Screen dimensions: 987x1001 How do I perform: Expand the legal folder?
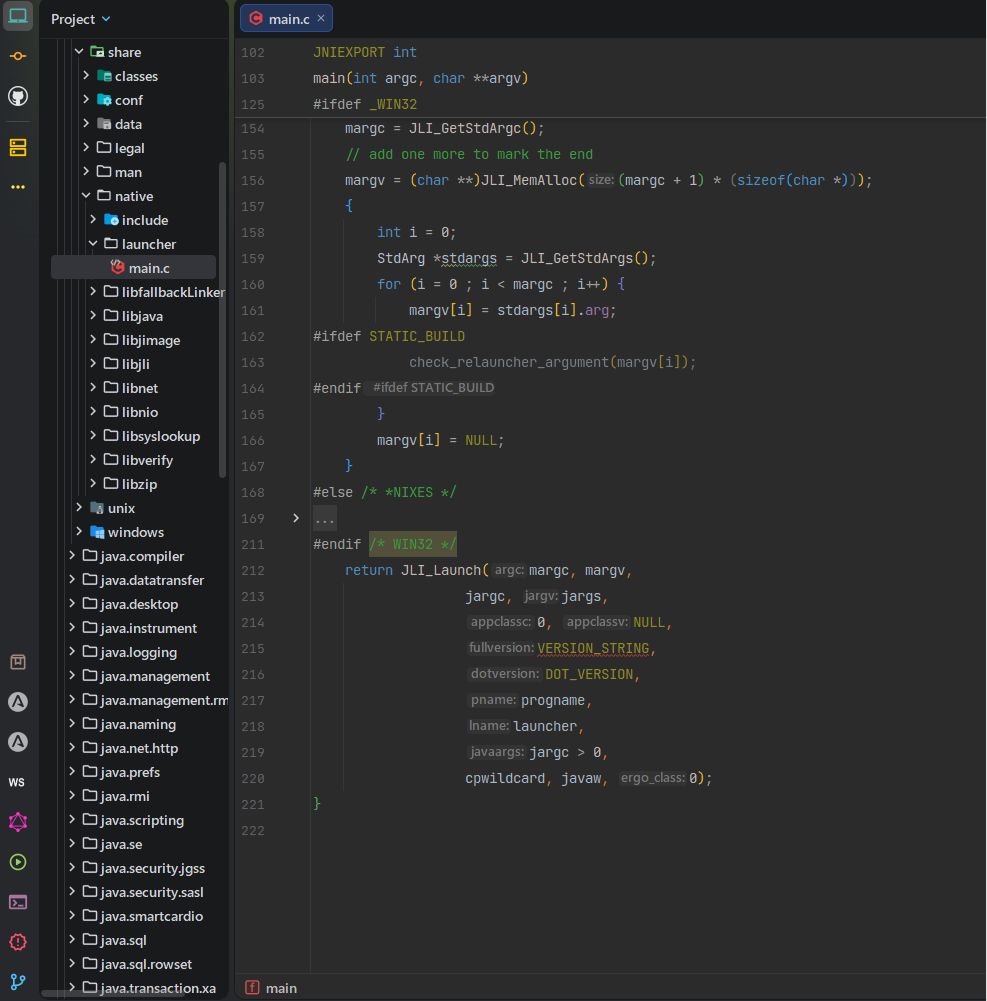click(x=86, y=147)
